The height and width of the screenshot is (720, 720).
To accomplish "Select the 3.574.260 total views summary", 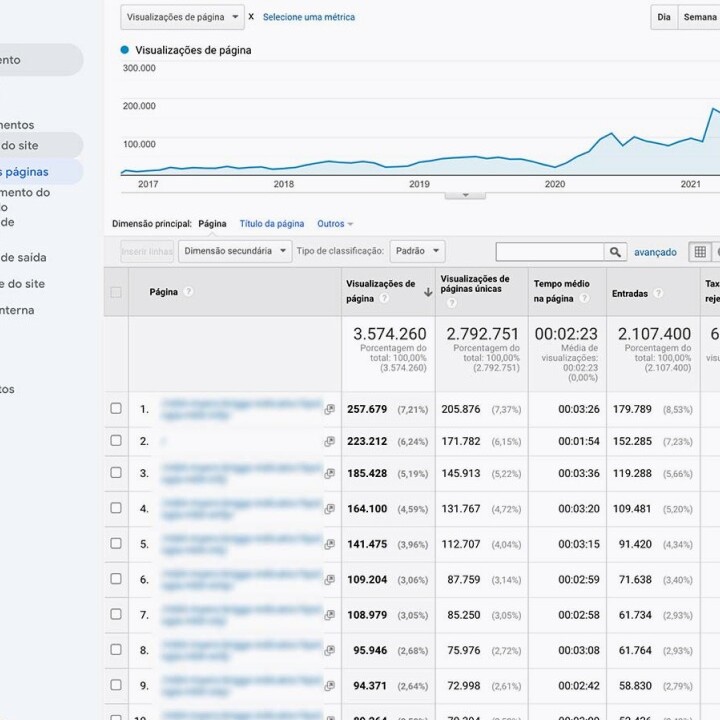I will point(389,334).
